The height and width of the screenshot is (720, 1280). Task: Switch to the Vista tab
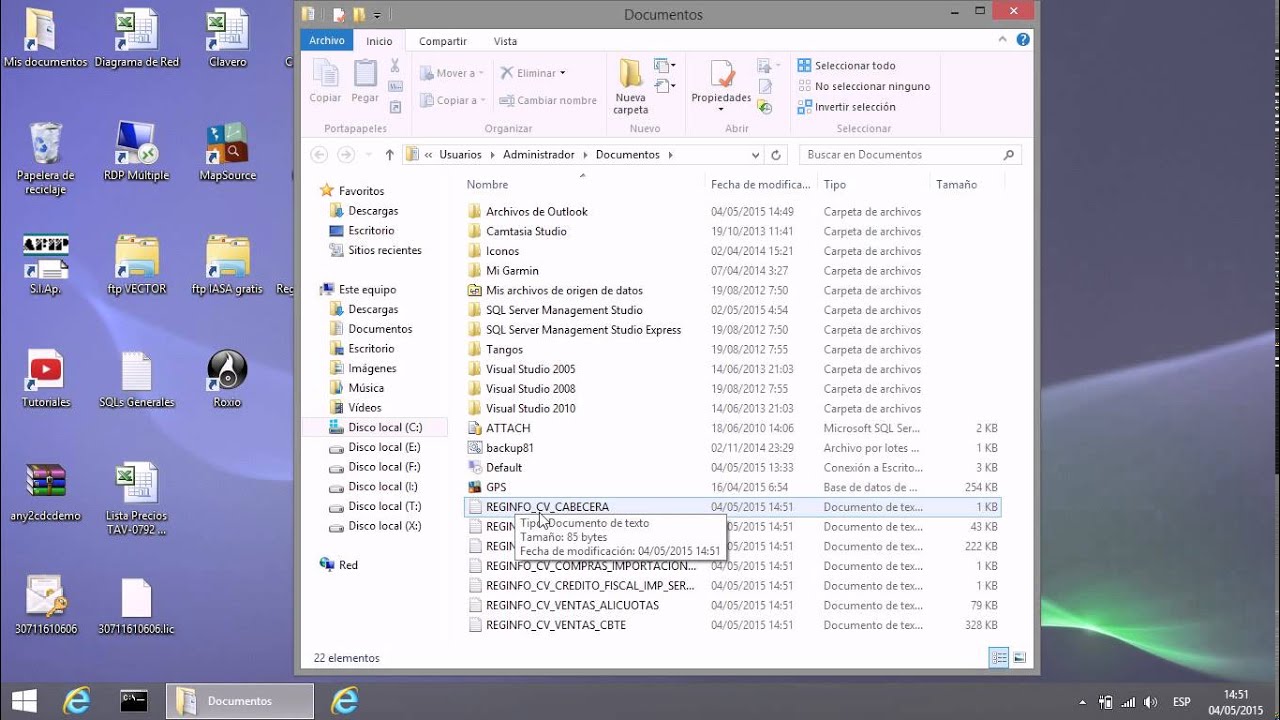[505, 41]
